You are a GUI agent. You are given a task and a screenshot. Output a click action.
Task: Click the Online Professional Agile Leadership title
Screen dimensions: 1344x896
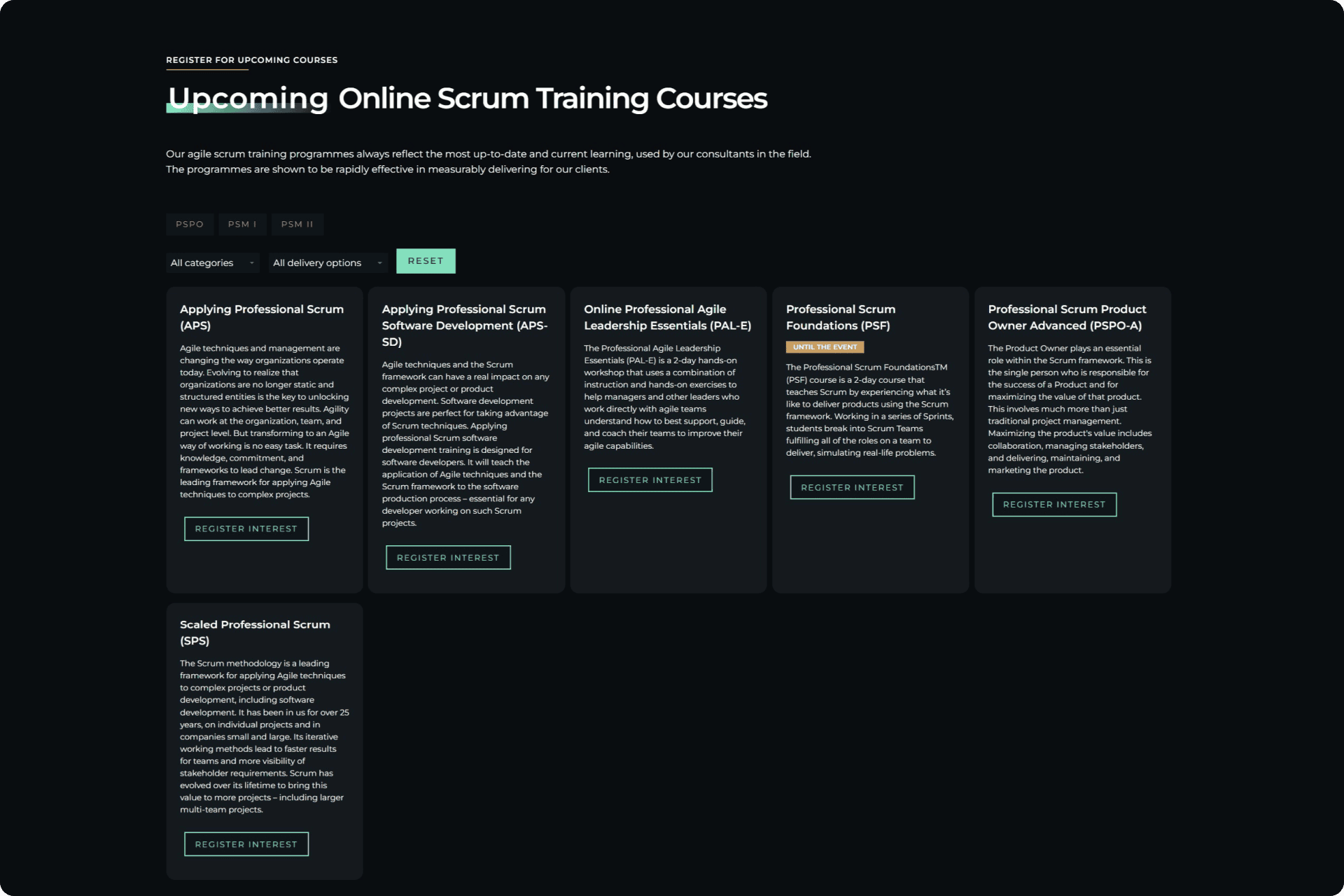(666, 317)
